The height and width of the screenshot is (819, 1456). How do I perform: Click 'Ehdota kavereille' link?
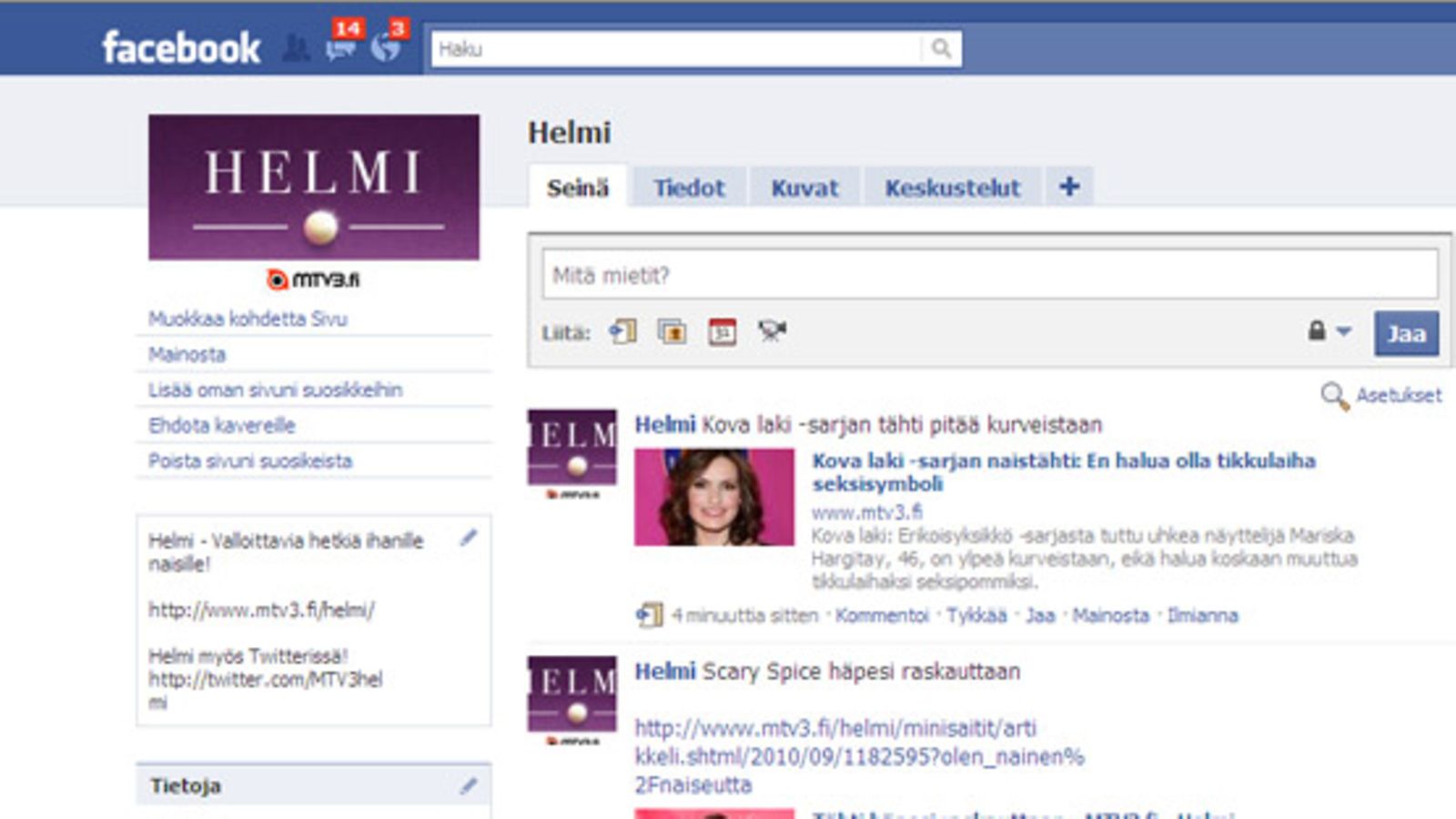point(222,425)
